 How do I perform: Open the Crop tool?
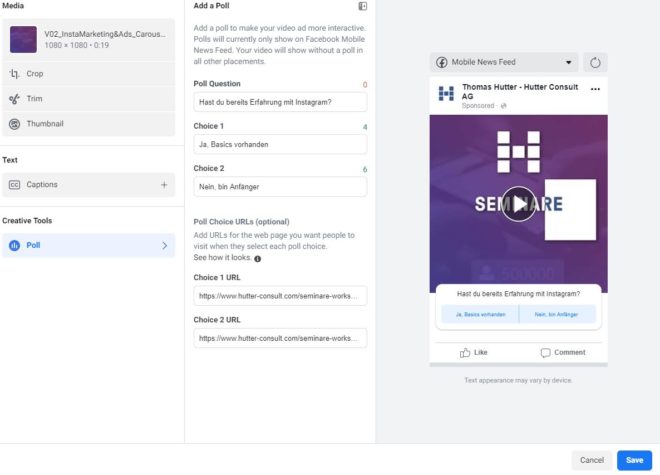click(88, 74)
